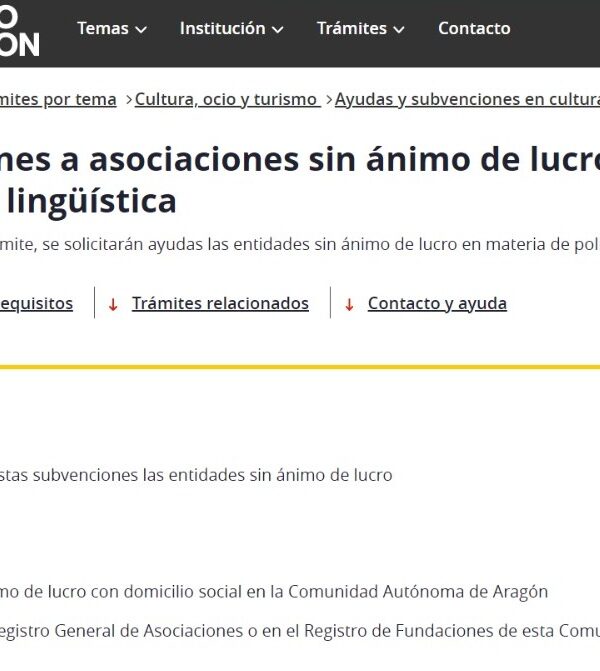The width and height of the screenshot is (600, 671).
Task: Click breadcrumb arrow before 'Cultura, ocio y turismo'
Action: point(129,99)
